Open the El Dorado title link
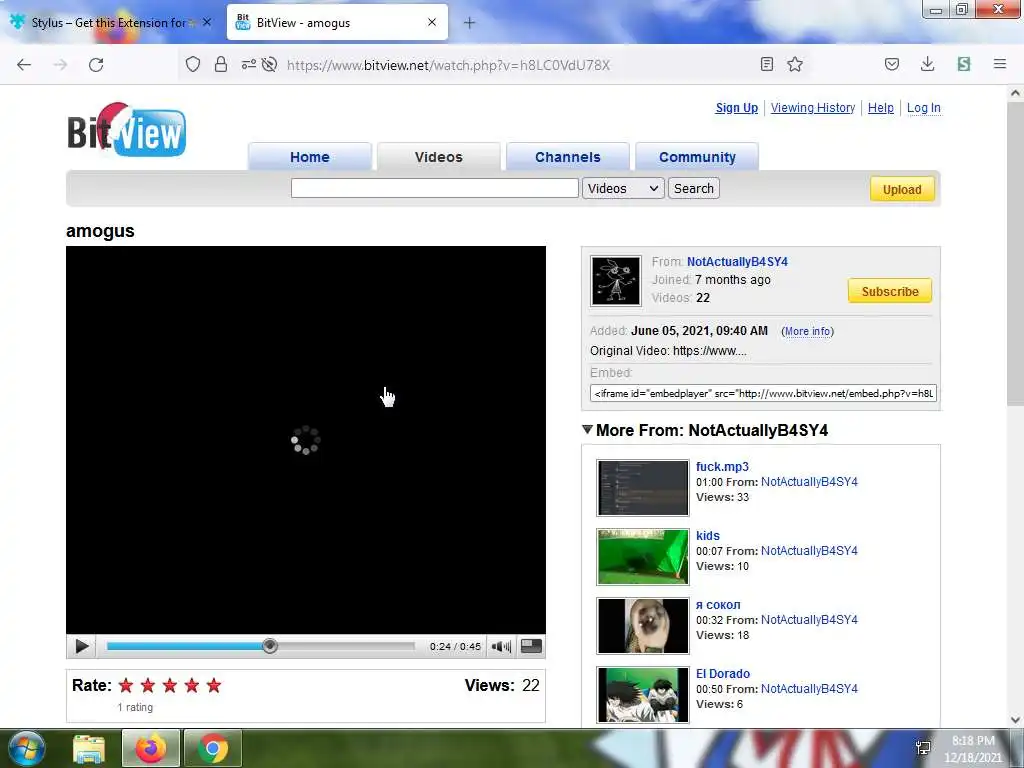1024x768 pixels. point(722,673)
